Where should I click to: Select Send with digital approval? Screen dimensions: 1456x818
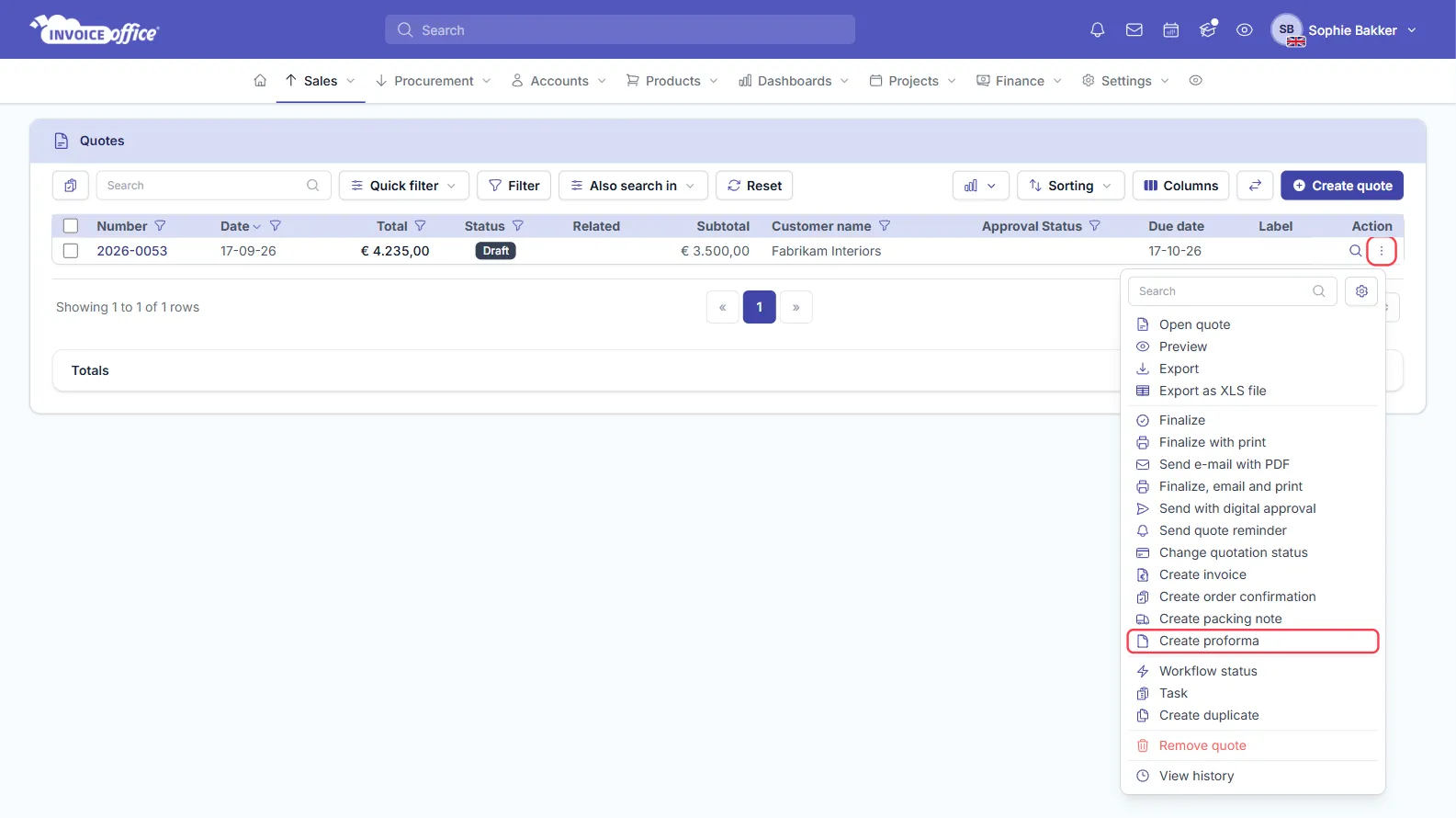pyautogui.click(x=1253, y=509)
